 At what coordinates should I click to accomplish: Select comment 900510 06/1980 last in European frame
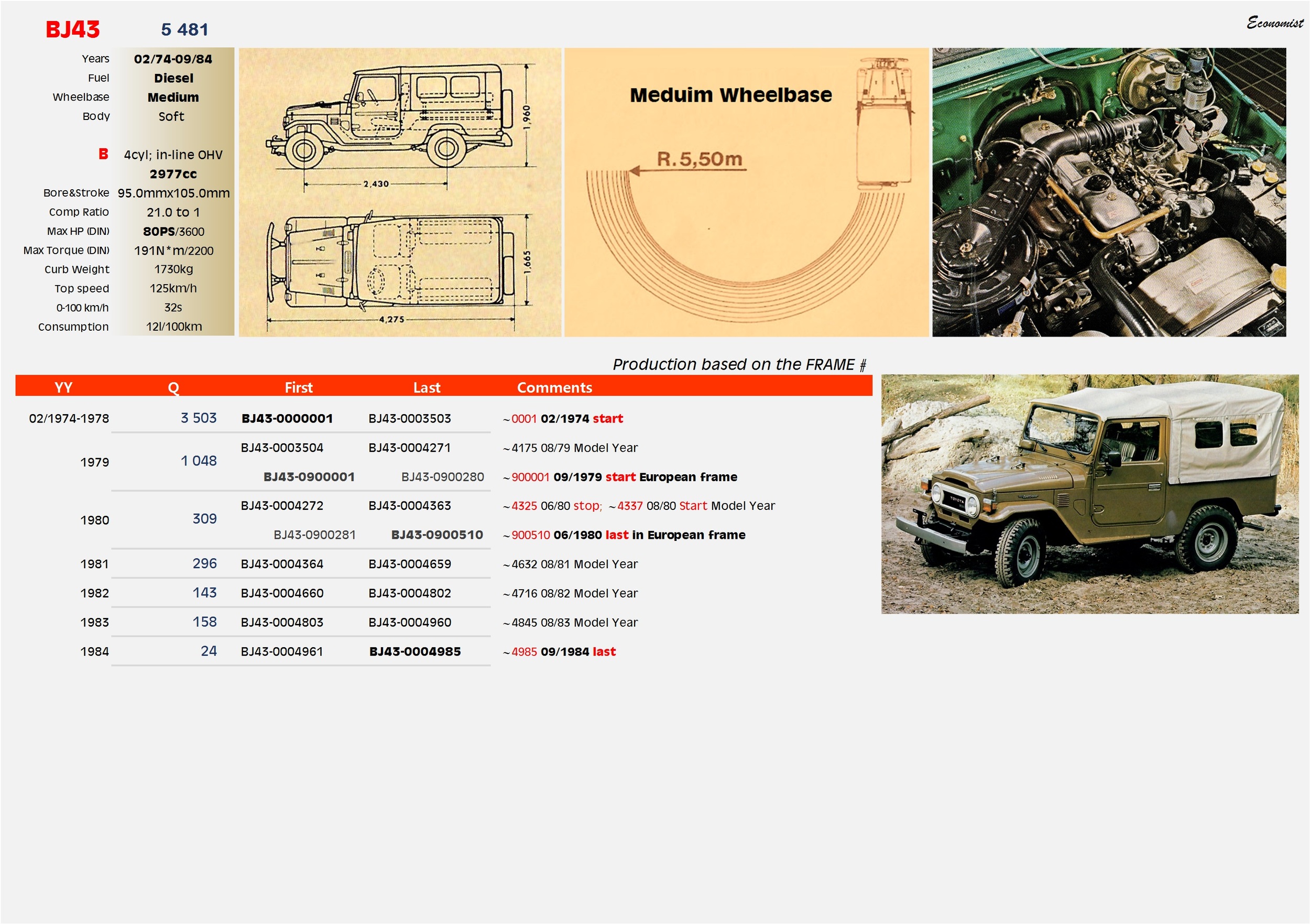(624, 535)
